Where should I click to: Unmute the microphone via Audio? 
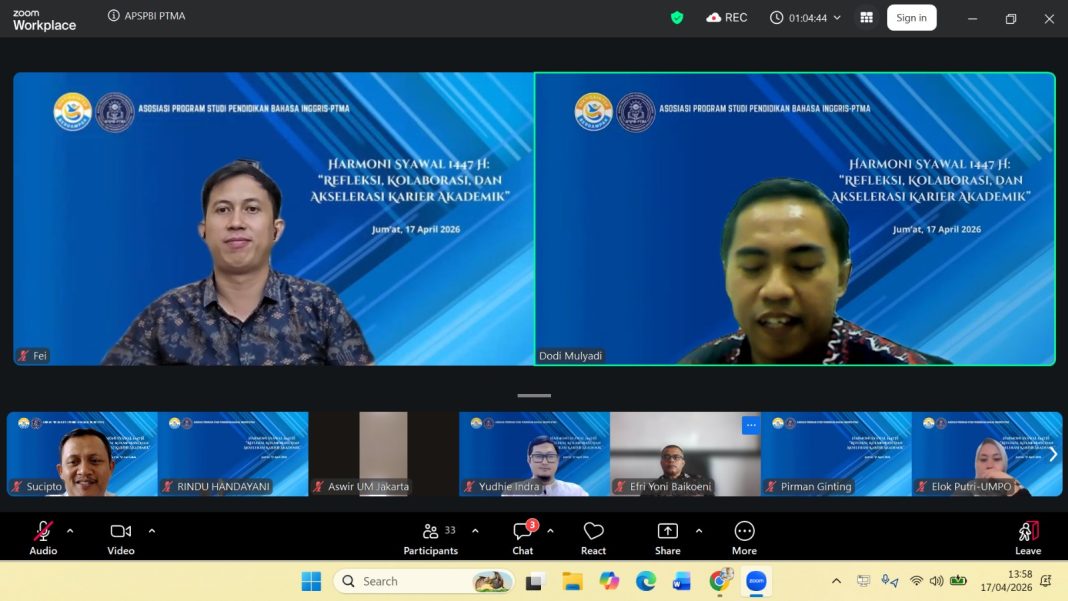pos(43,537)
